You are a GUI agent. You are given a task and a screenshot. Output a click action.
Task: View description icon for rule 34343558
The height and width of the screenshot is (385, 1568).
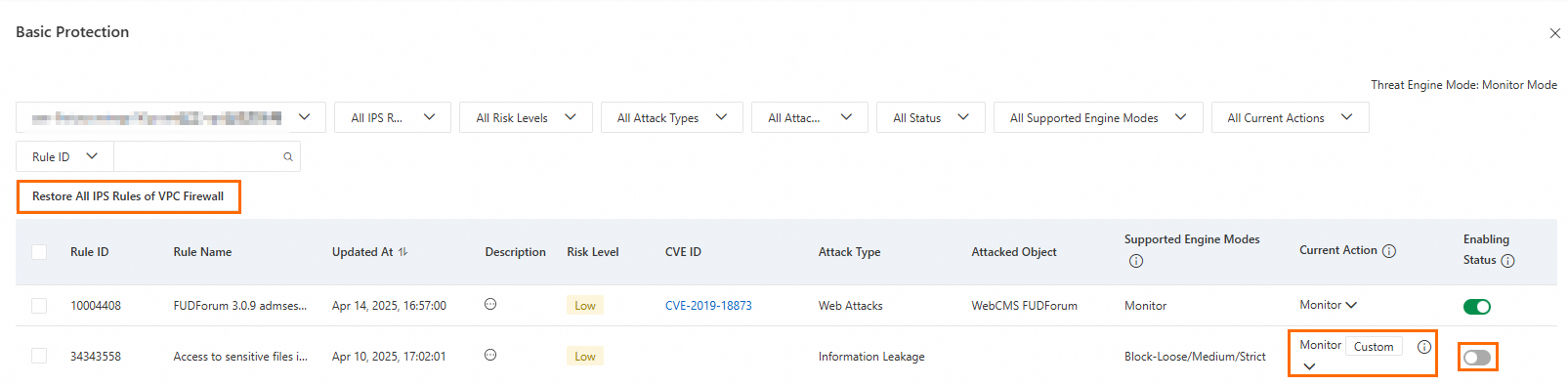490,355
